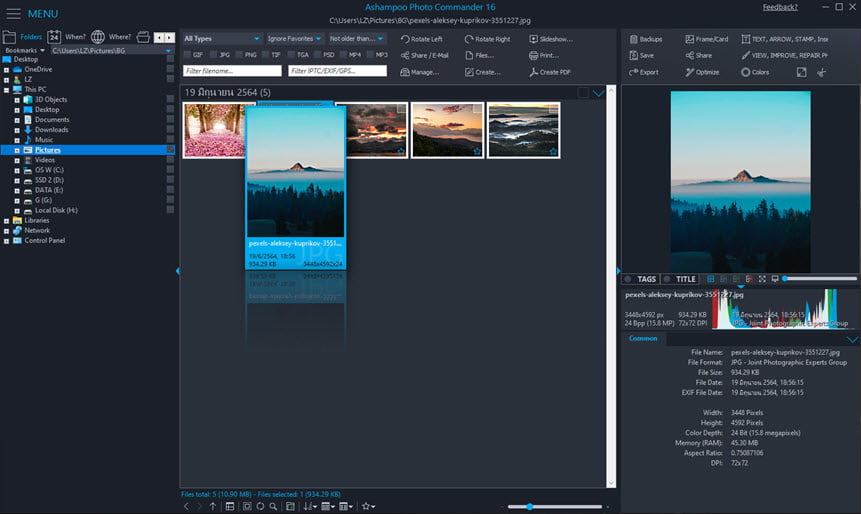Open the All Types filter dropdown

(222, 38)
